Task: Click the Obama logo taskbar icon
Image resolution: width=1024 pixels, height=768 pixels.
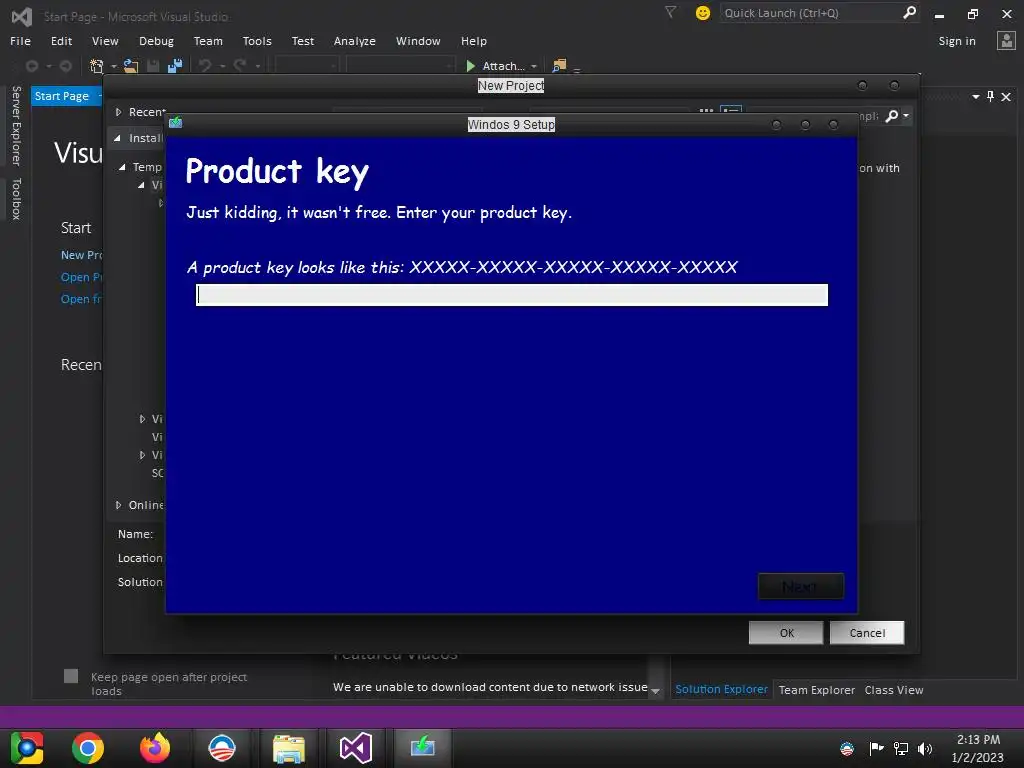Action: click(x=221, y=748)
